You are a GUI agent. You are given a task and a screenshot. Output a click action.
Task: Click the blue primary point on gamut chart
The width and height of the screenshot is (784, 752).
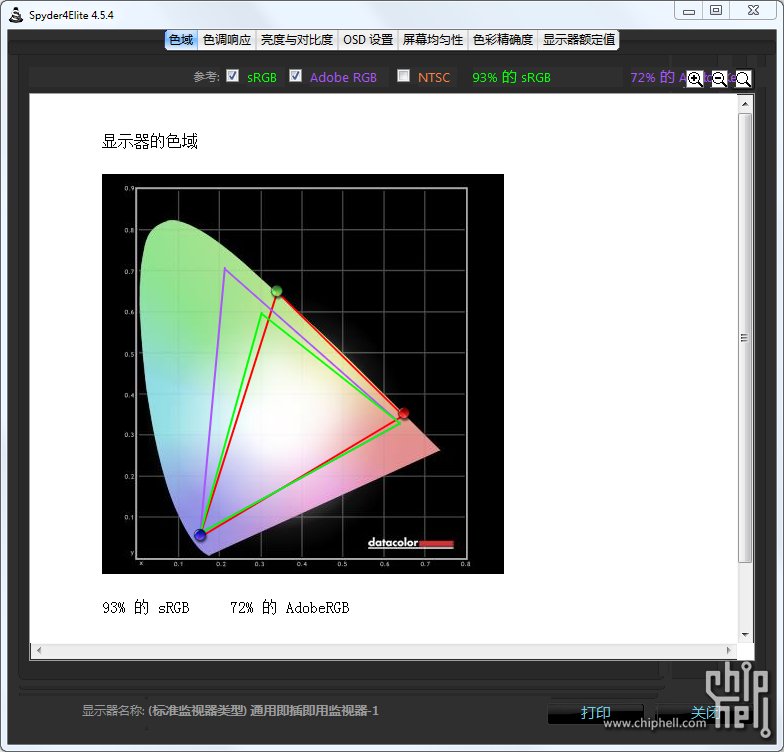click(x=200, y=535)
